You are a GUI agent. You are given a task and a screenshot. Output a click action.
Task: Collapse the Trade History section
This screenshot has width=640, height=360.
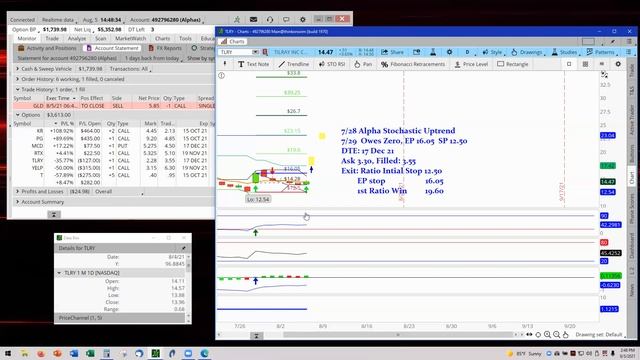tap(18, 89)
